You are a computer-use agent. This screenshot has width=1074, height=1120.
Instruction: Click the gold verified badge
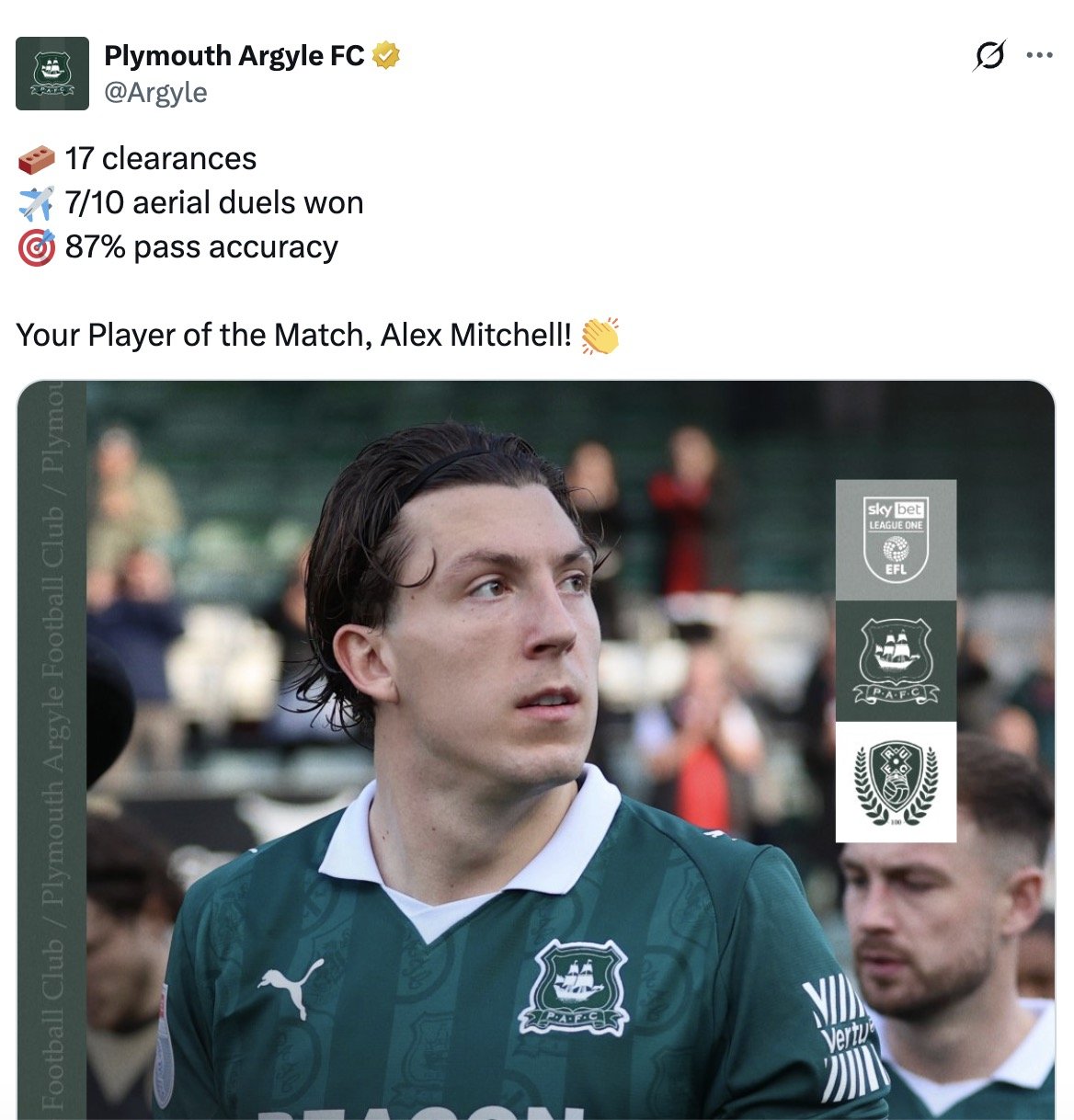pyautogui.click(x=386, y=56)
